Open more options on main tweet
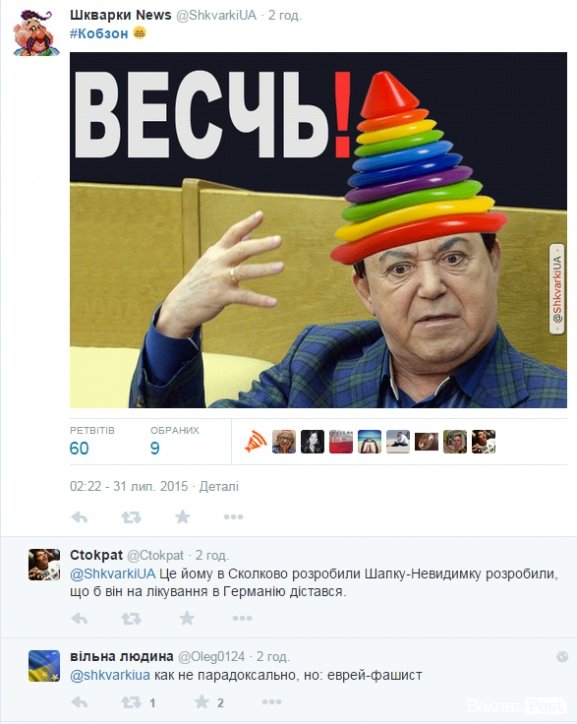Screen dimensions: 577x724 234,517
